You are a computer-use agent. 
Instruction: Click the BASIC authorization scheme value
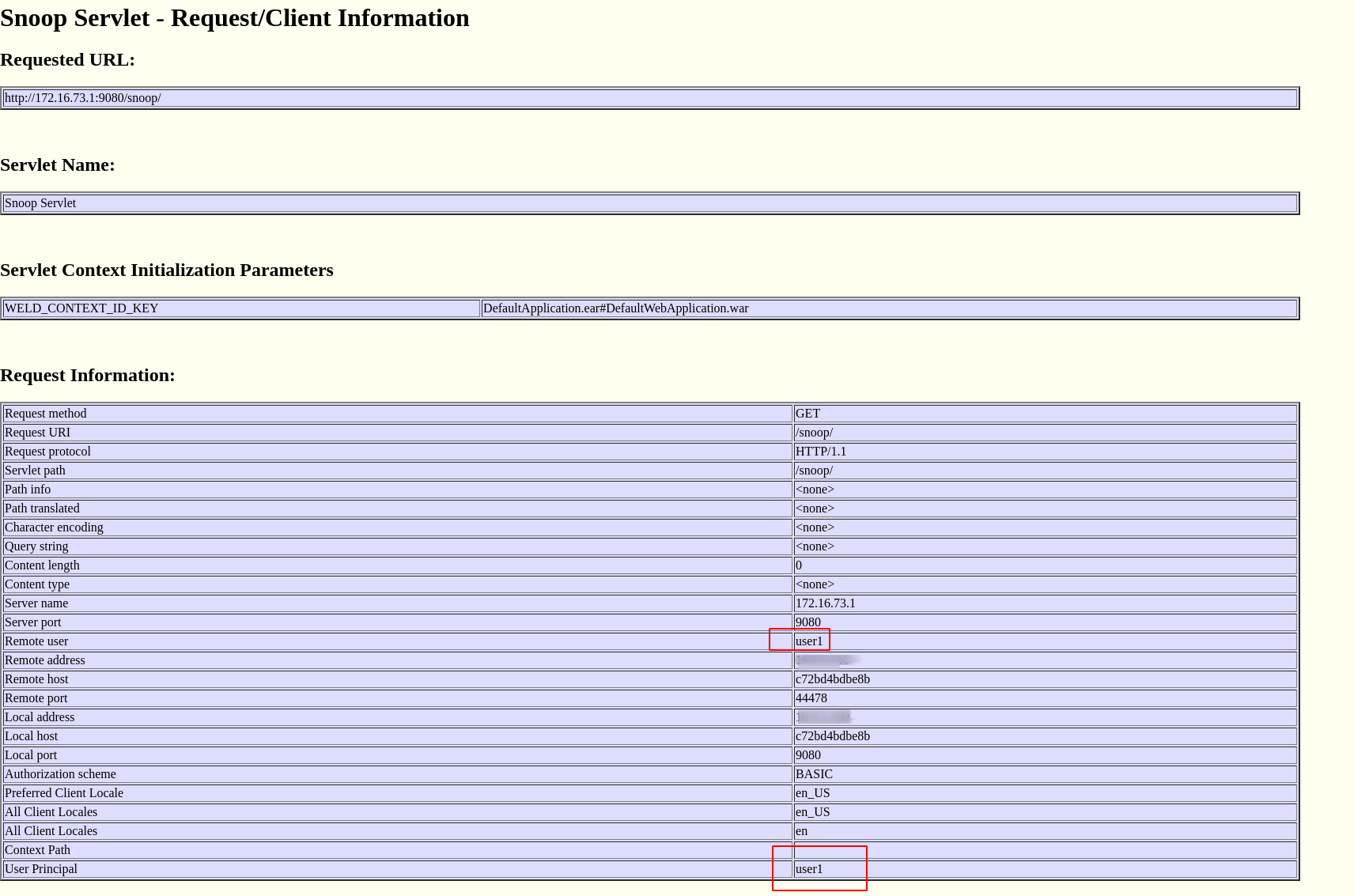click(814, 774)
